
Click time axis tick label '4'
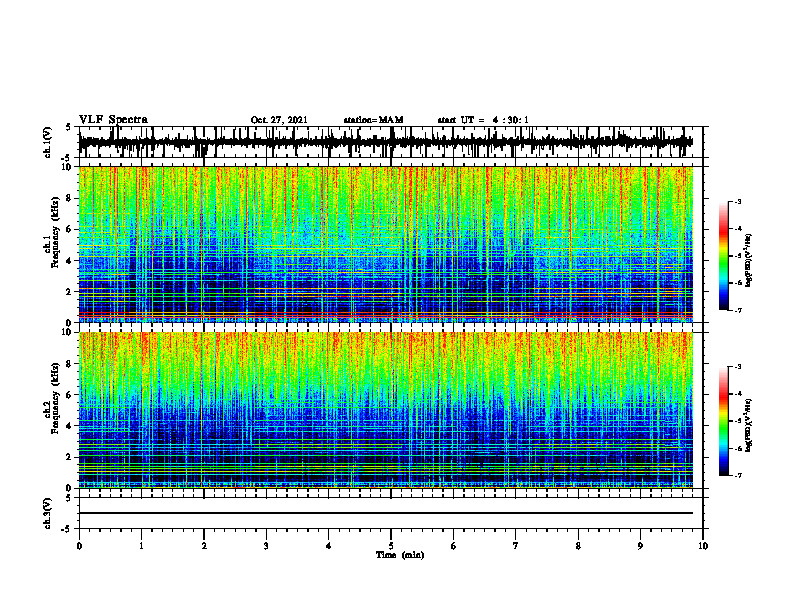point(329,546)
